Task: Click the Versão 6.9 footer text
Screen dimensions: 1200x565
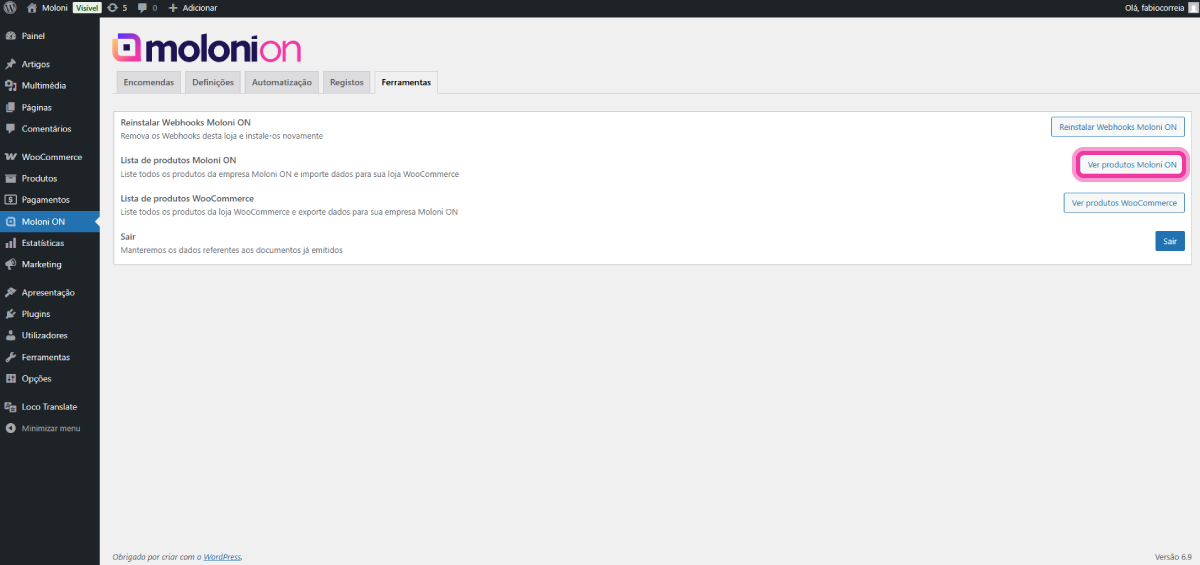Action: 1173,557
